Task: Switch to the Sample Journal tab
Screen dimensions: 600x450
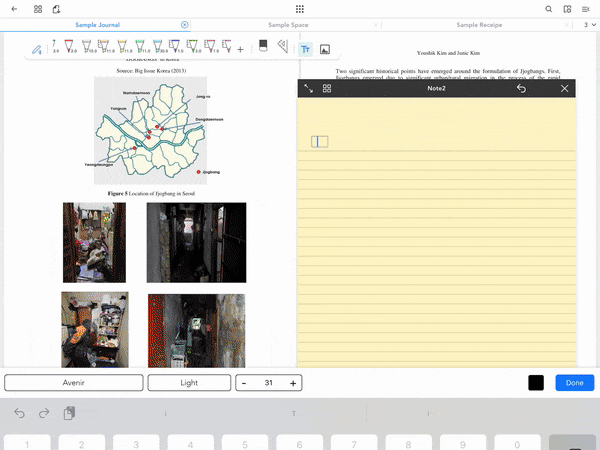Action: click(x=98, y=25)
